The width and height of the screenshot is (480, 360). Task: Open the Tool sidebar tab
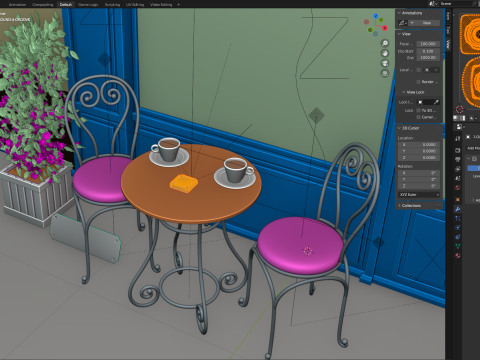coord(448,30)
